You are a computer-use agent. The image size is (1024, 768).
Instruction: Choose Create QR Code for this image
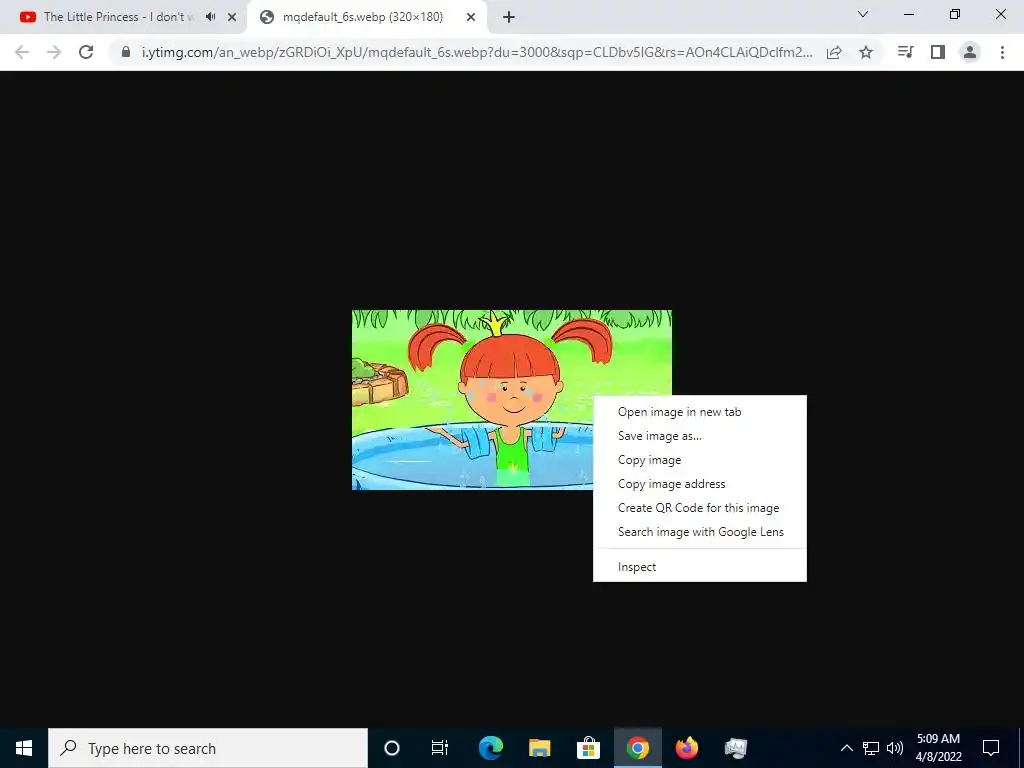click(699, 508)
